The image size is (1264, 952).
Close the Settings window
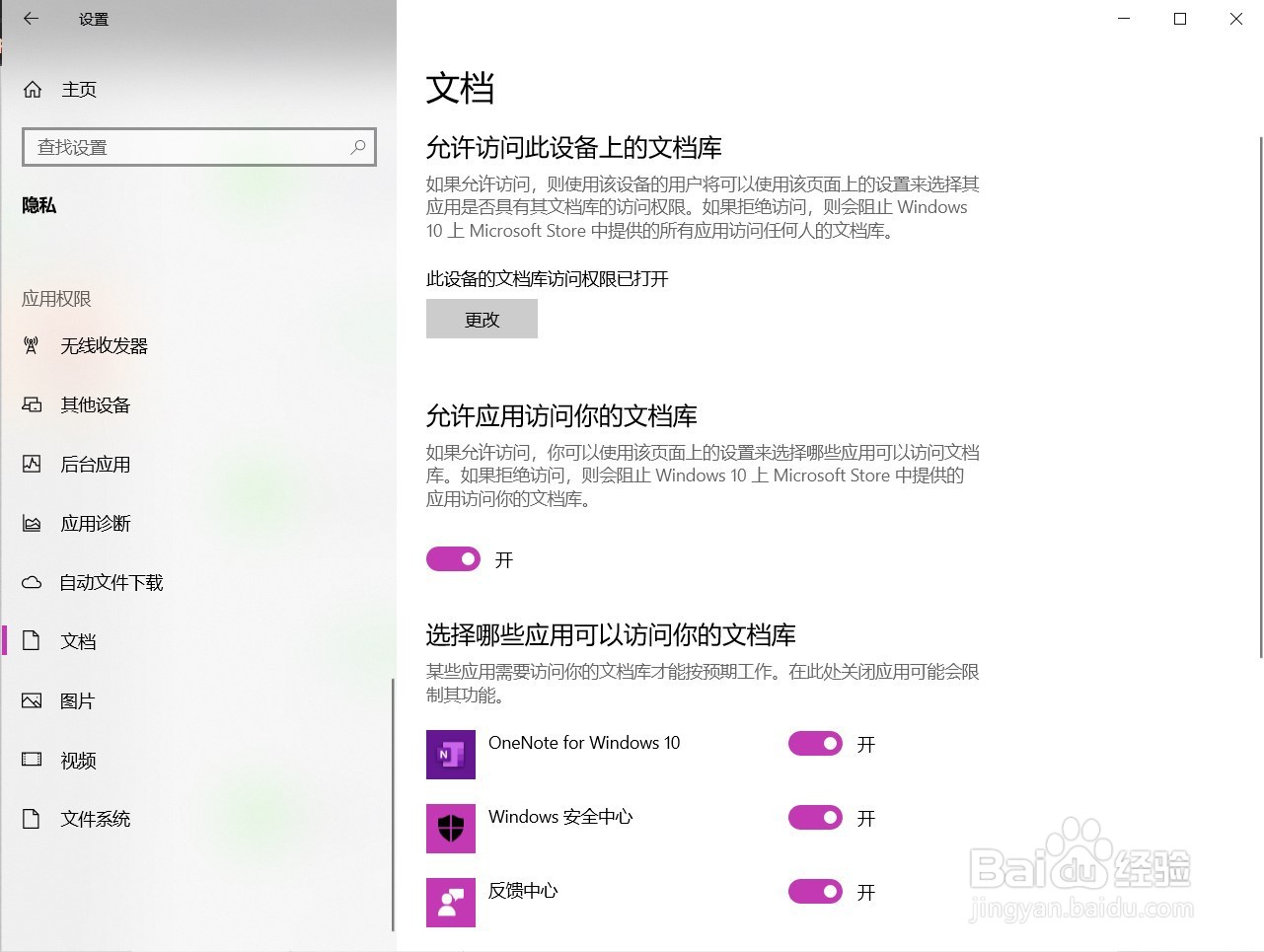(1236, 19)
